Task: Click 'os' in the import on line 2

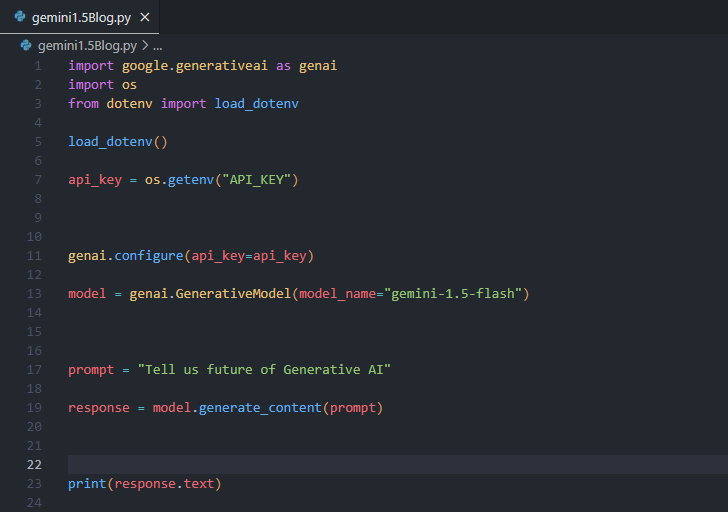Action: [x=130, y=85]
